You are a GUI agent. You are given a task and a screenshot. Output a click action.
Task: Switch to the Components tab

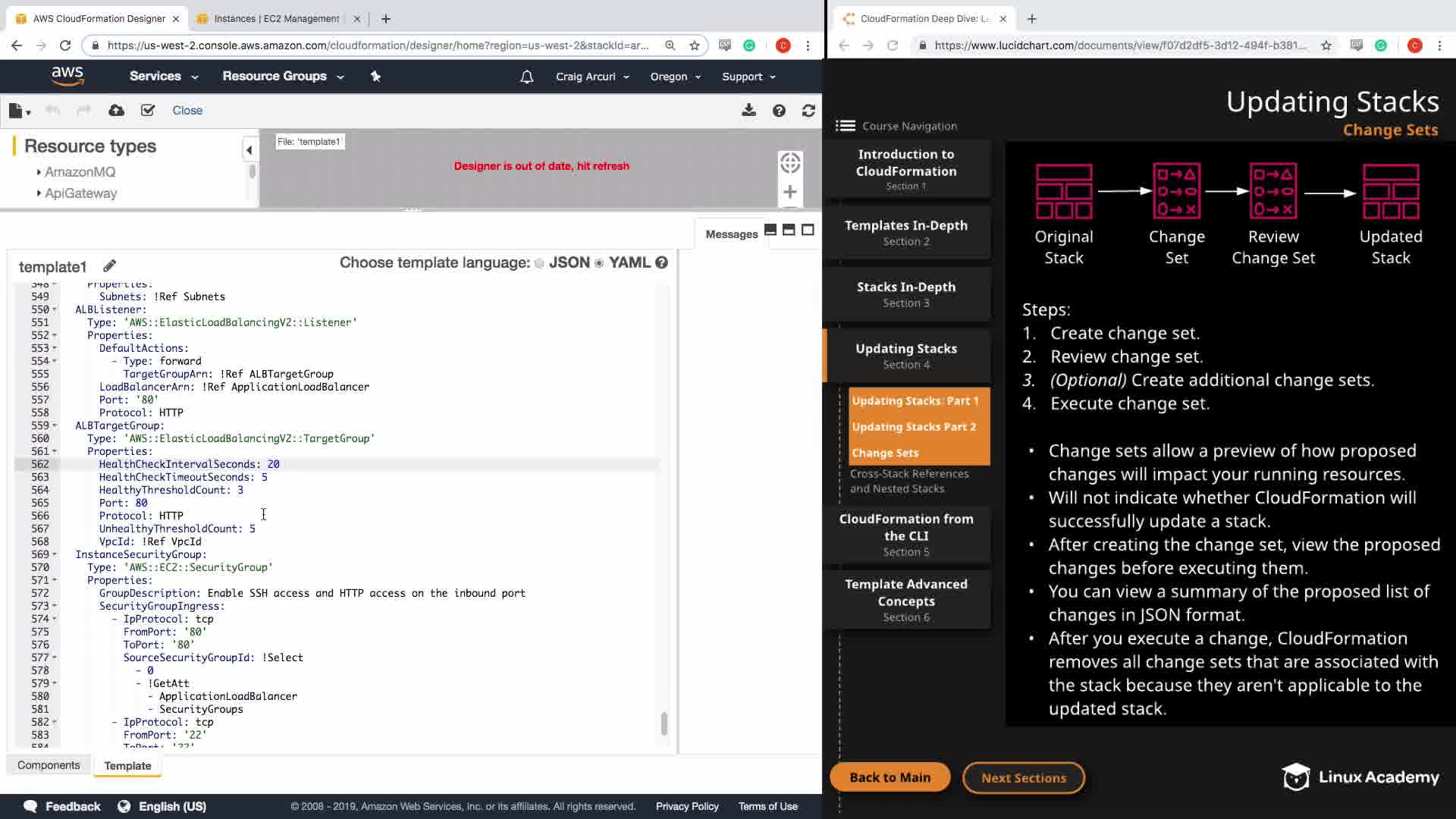coord(49,765)
